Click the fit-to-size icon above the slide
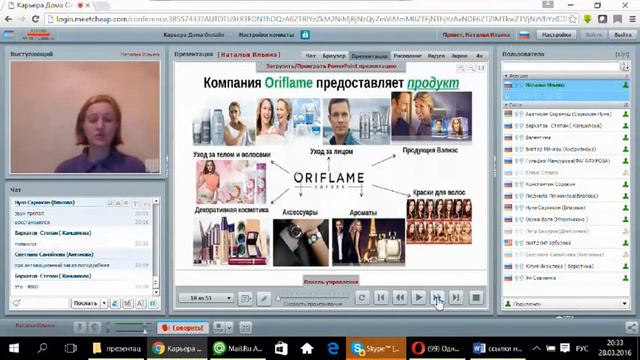 (481, 68)
